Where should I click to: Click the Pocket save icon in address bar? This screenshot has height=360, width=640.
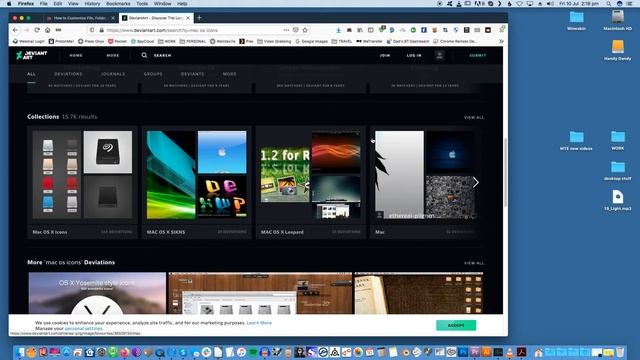click(296, 30)
